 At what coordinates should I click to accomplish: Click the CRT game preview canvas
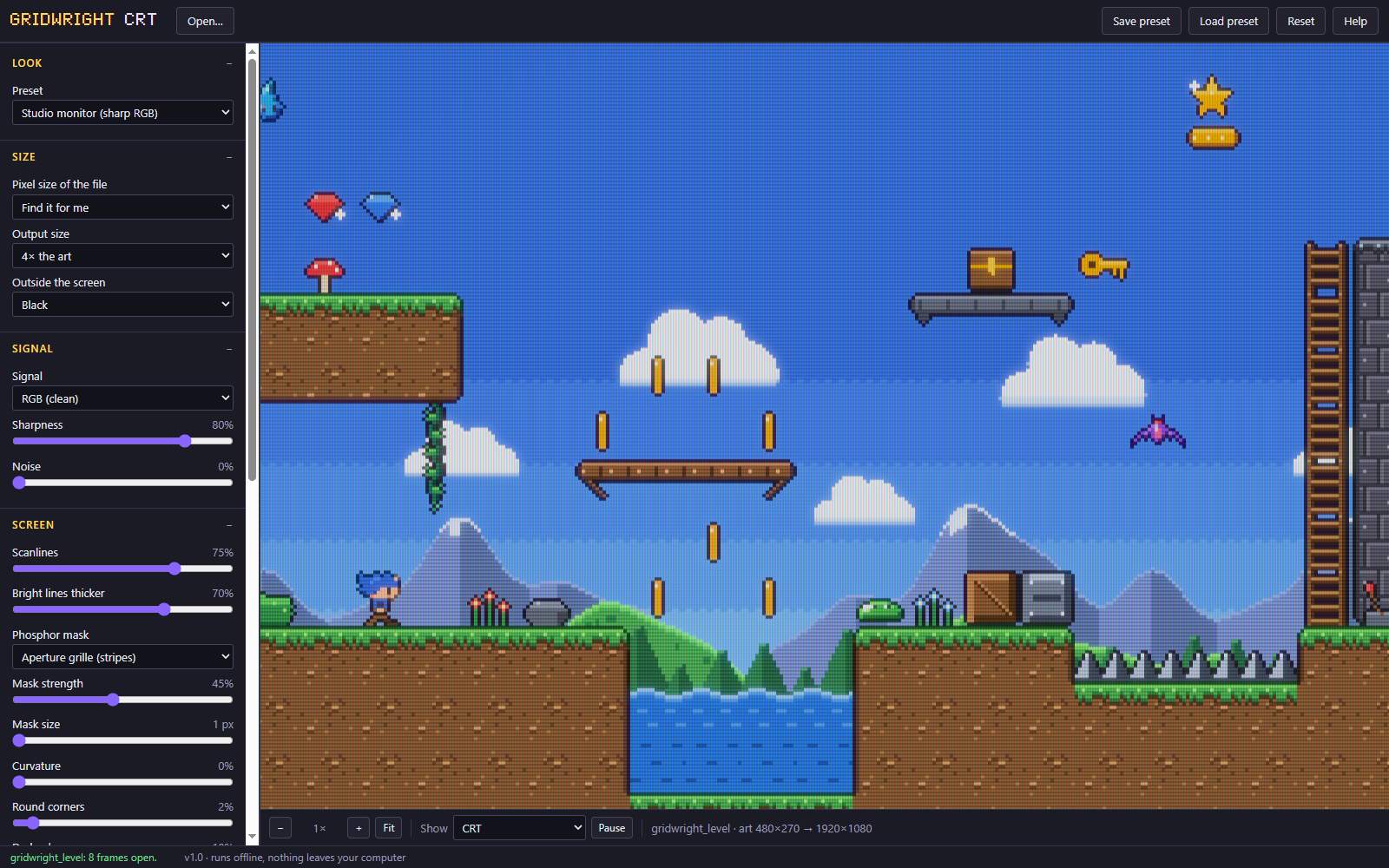coord(824,426)
